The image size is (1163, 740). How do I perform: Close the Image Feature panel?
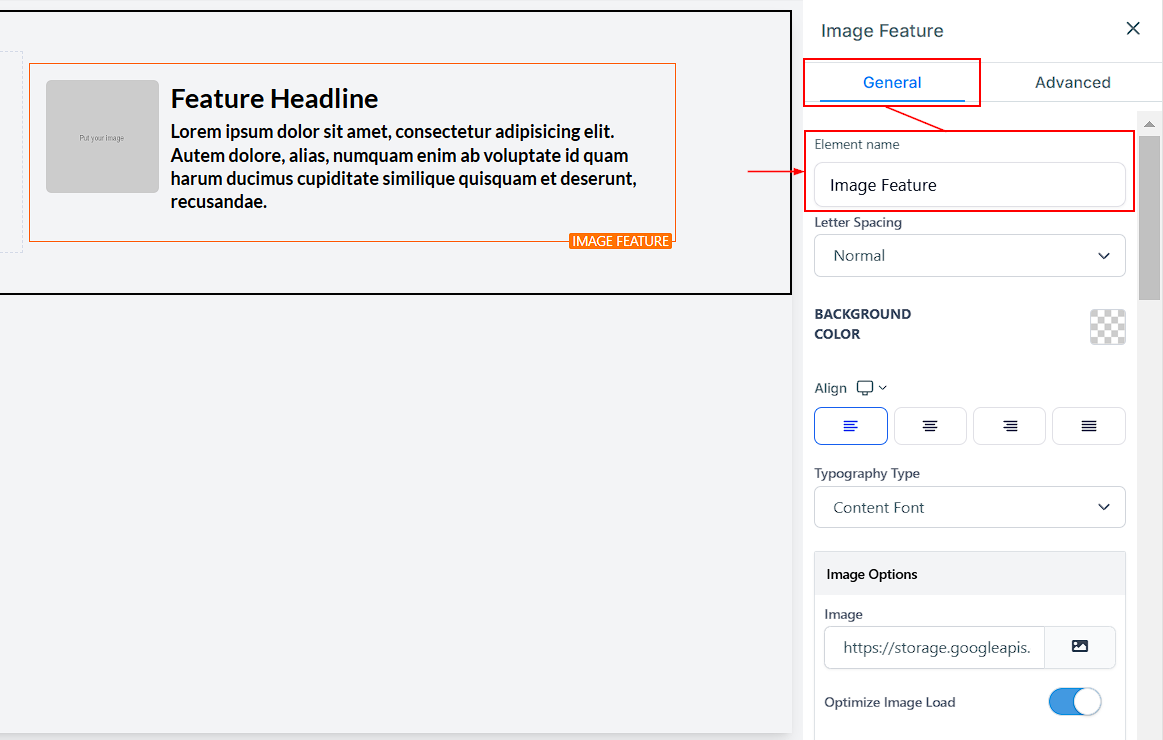[x=1133, y=29]
